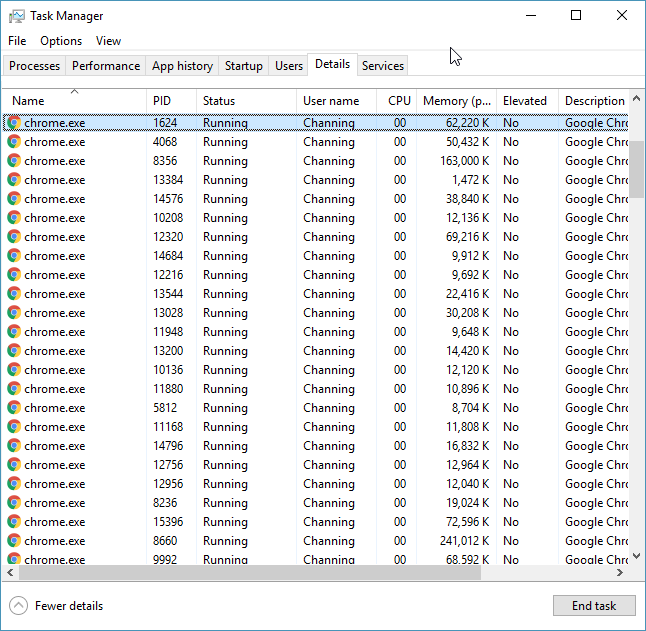
Task: Select the memory value 241,012 K
Action: point(465,540)
